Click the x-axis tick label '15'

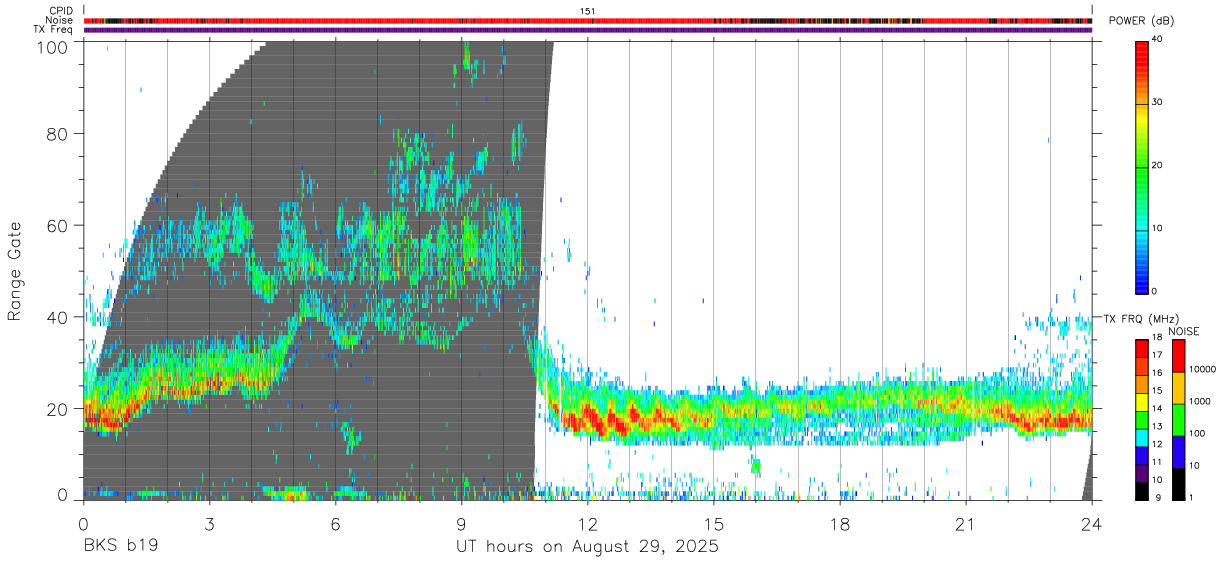[713, 523]
